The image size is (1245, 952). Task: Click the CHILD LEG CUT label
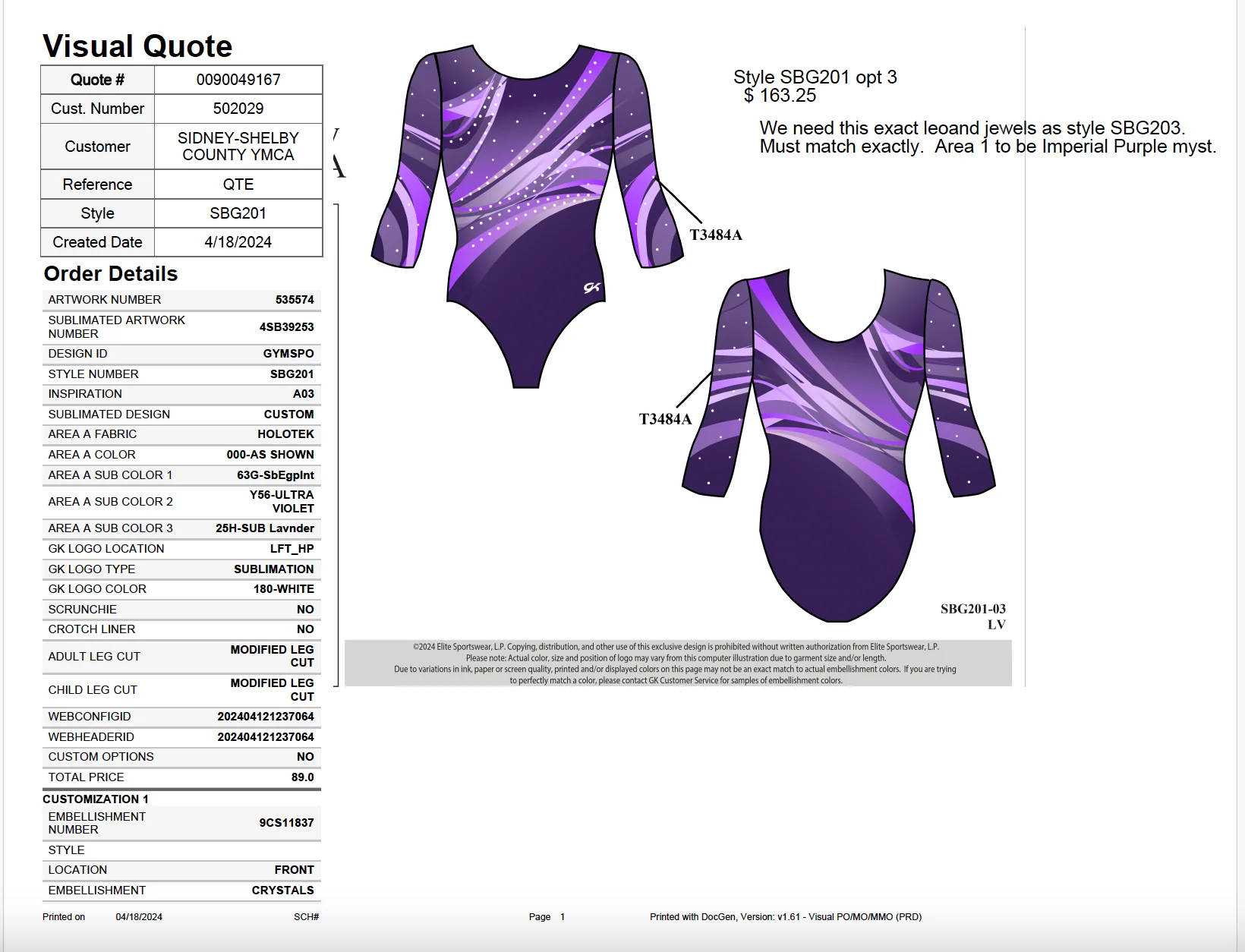point(93,690)
